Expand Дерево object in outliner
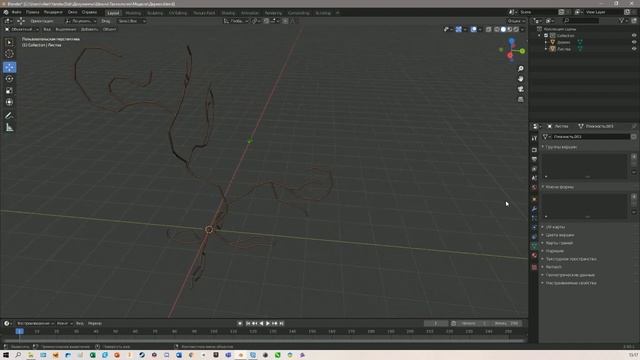This screenshot has height=360, width=640. [x=546, y=42]
